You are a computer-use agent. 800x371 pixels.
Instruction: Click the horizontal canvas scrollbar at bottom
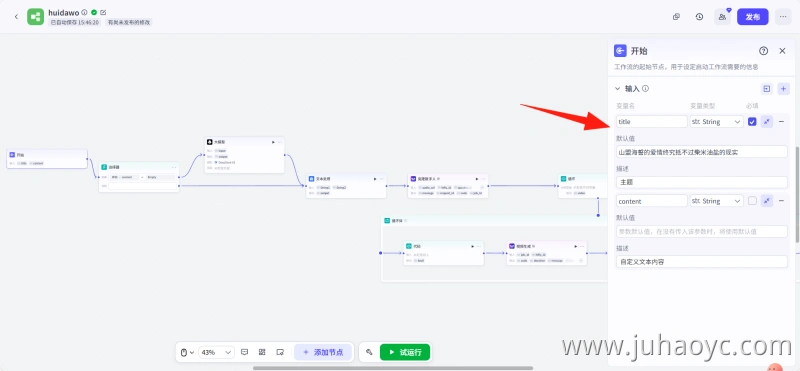pyautogui.click(x=393, y=368)
